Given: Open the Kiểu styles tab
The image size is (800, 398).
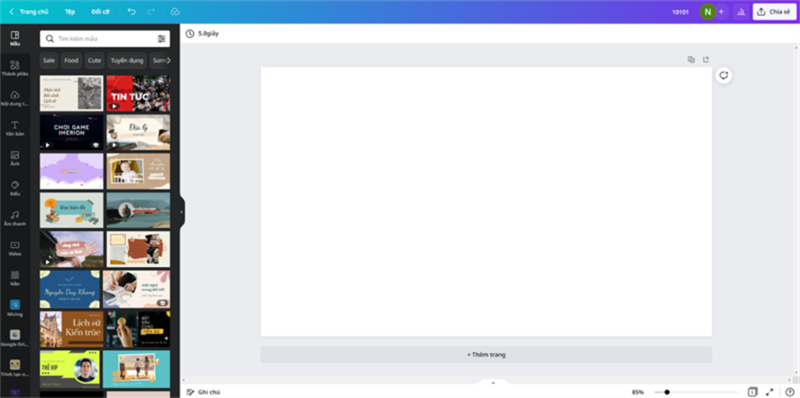Looking at the screenshot, I should coord(15,188).
